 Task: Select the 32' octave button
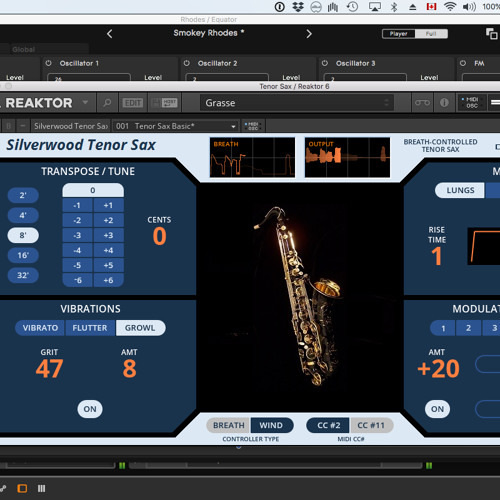23,275
